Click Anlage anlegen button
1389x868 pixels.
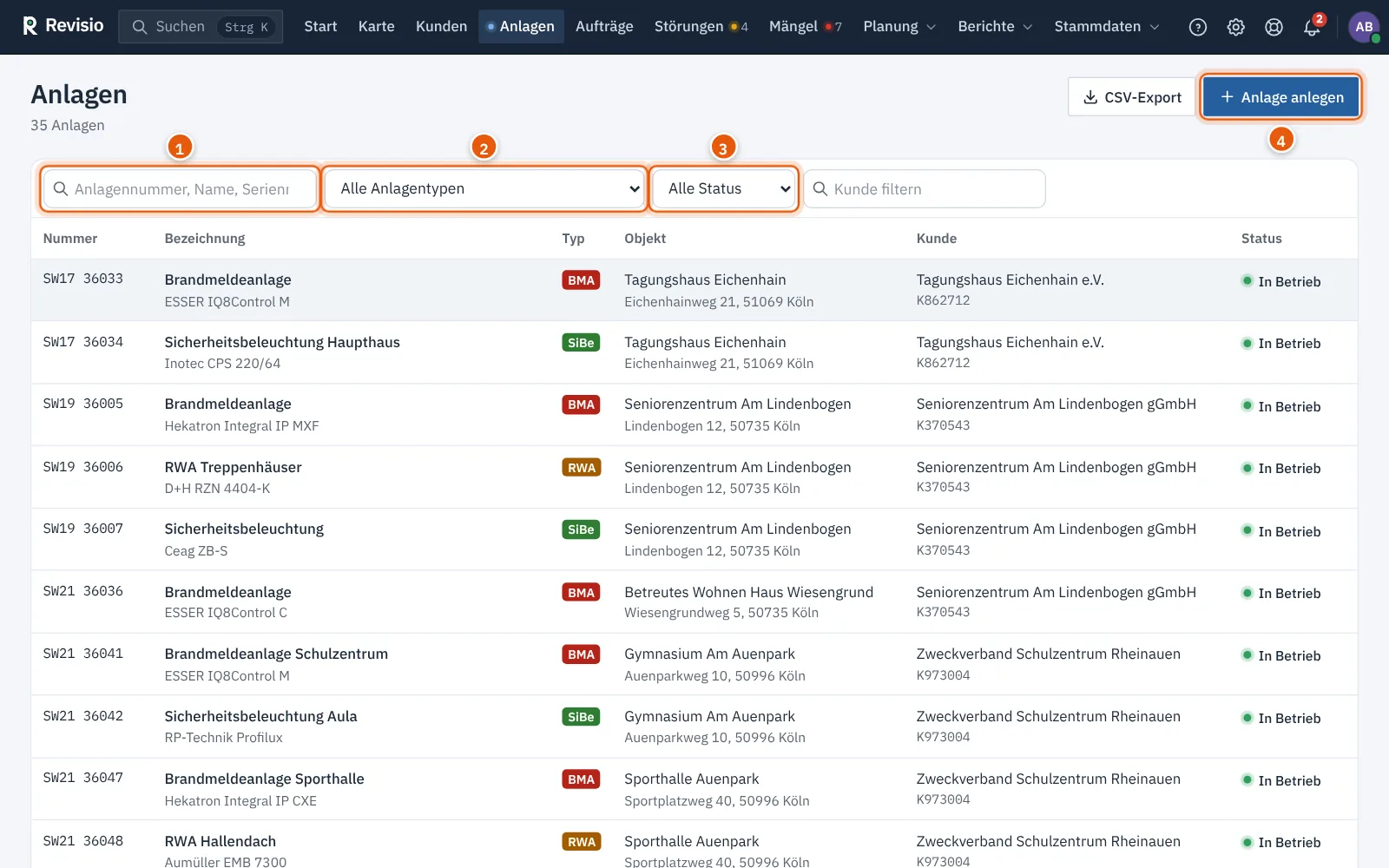(1281, 97)
